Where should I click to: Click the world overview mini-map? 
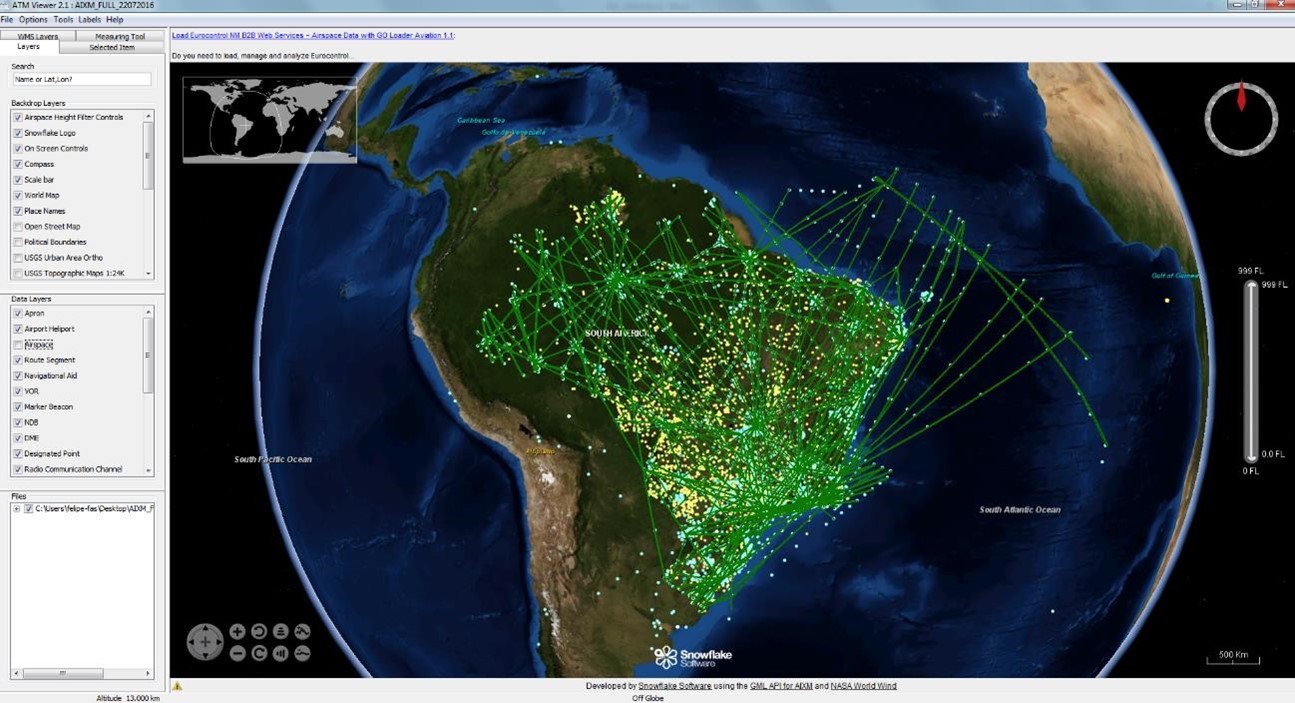270,120
